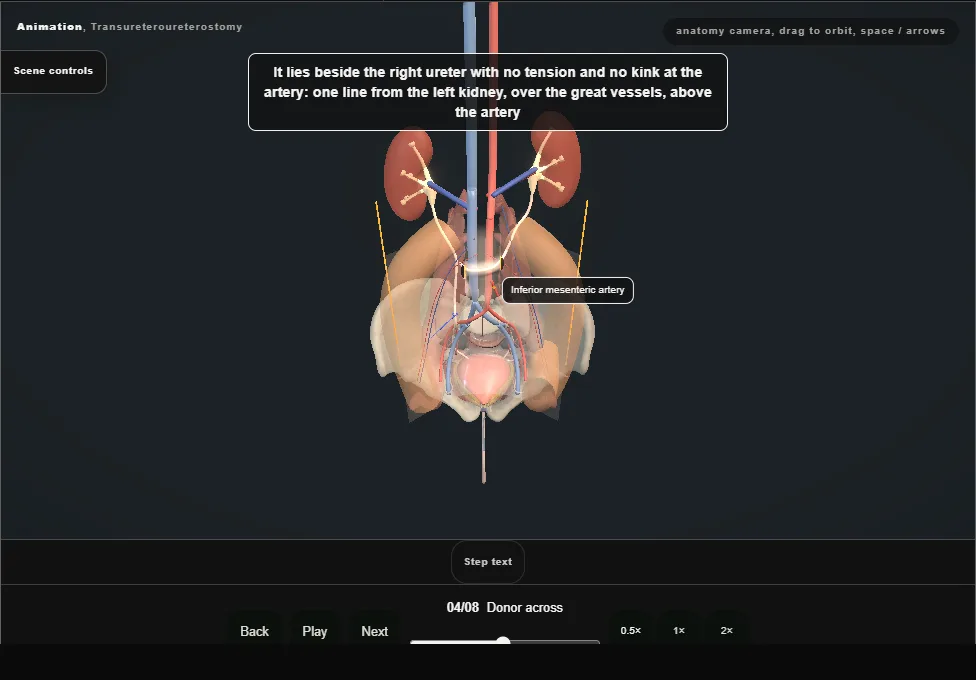Set playback speed to 2×
This screenshot has width=976, height=680.
(x=726, y=631)
